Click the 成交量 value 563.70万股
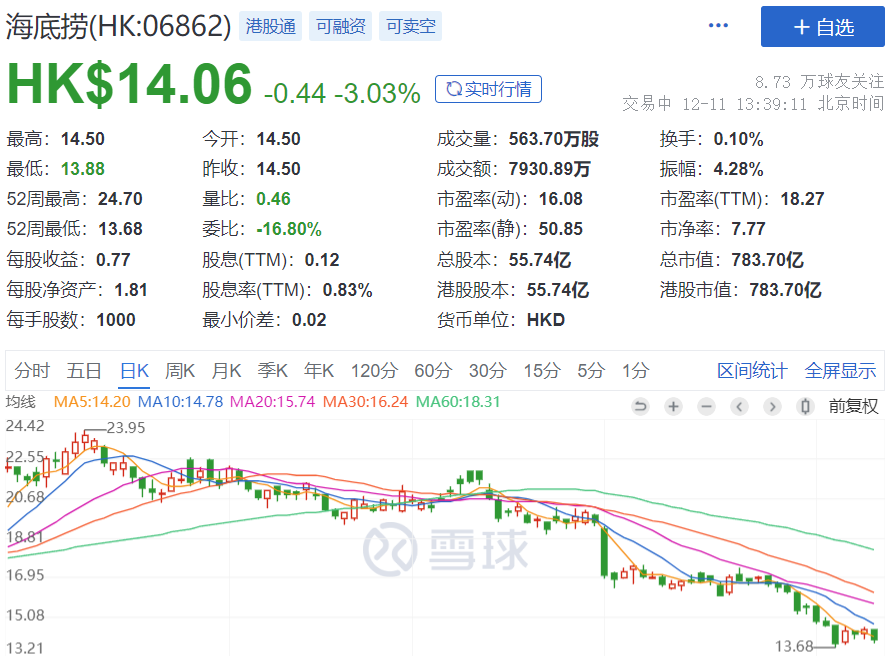The image size is (891, 656). point(553,139)
